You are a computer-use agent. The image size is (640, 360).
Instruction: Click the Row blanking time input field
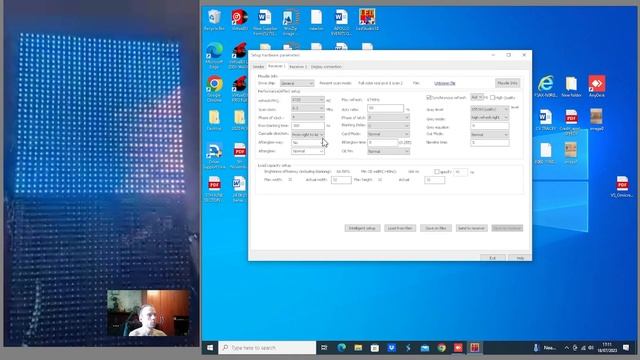[x=308, y=126]
